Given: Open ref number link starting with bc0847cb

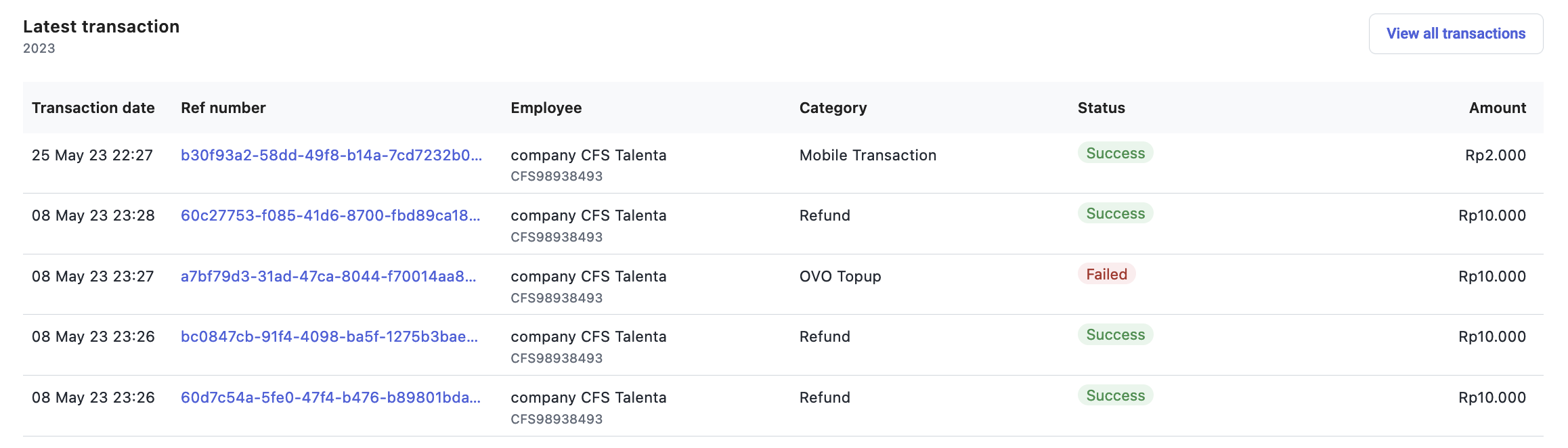Looking at the screenshot, I should 329,336.
